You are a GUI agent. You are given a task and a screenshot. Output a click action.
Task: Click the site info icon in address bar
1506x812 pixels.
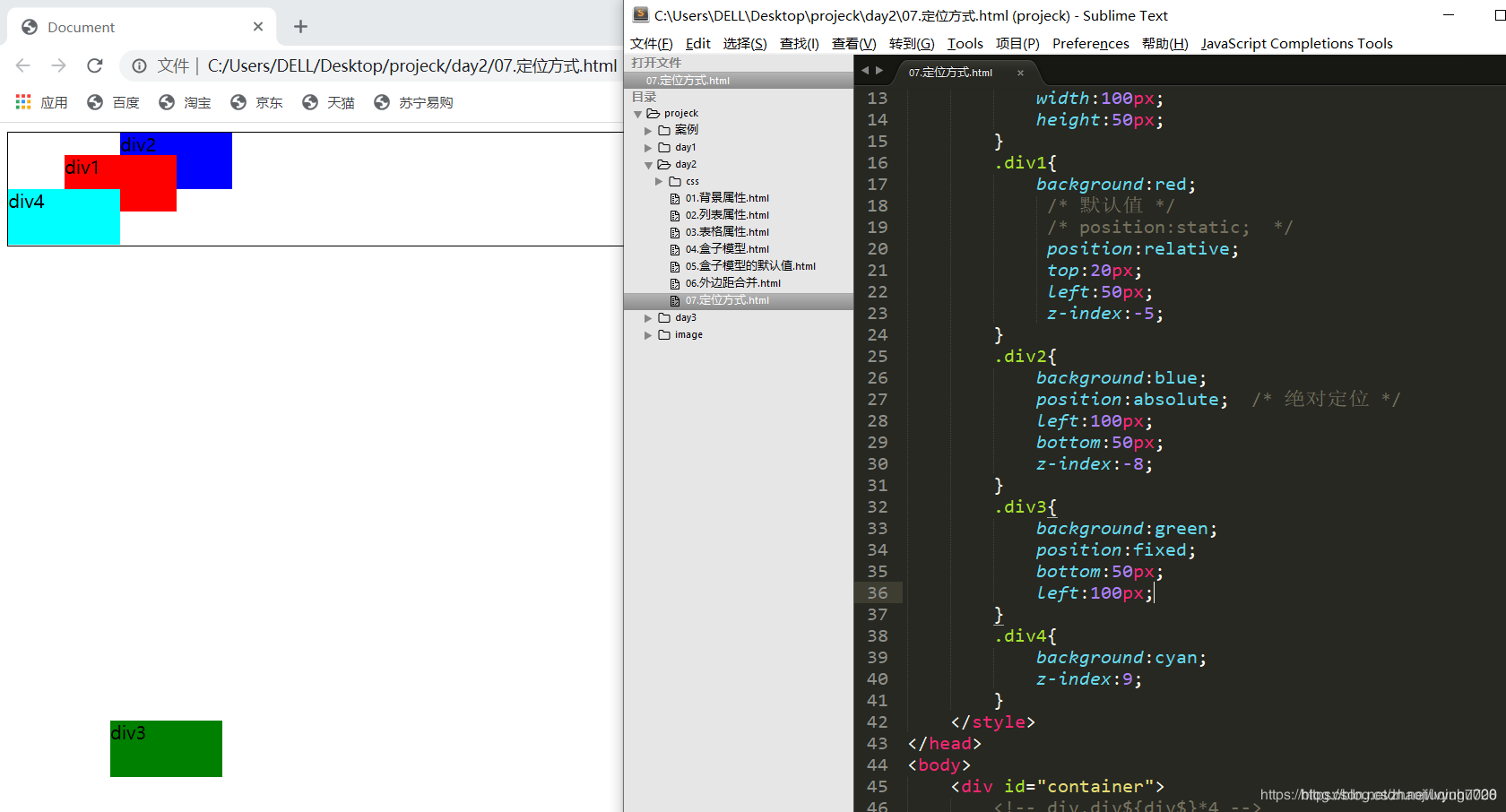click(x=140, y=65)
